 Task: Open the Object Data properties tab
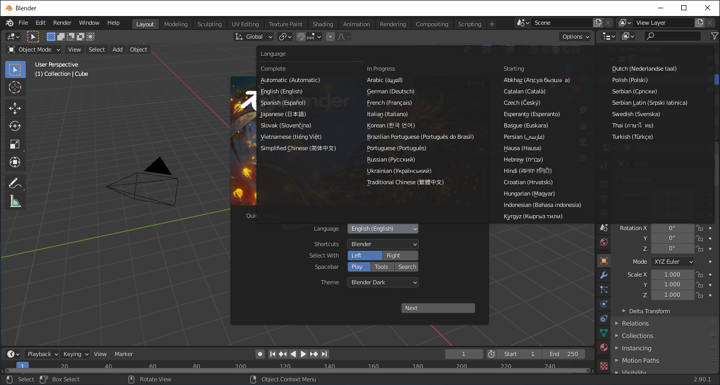pyautogui.click(x=604, y=333)
